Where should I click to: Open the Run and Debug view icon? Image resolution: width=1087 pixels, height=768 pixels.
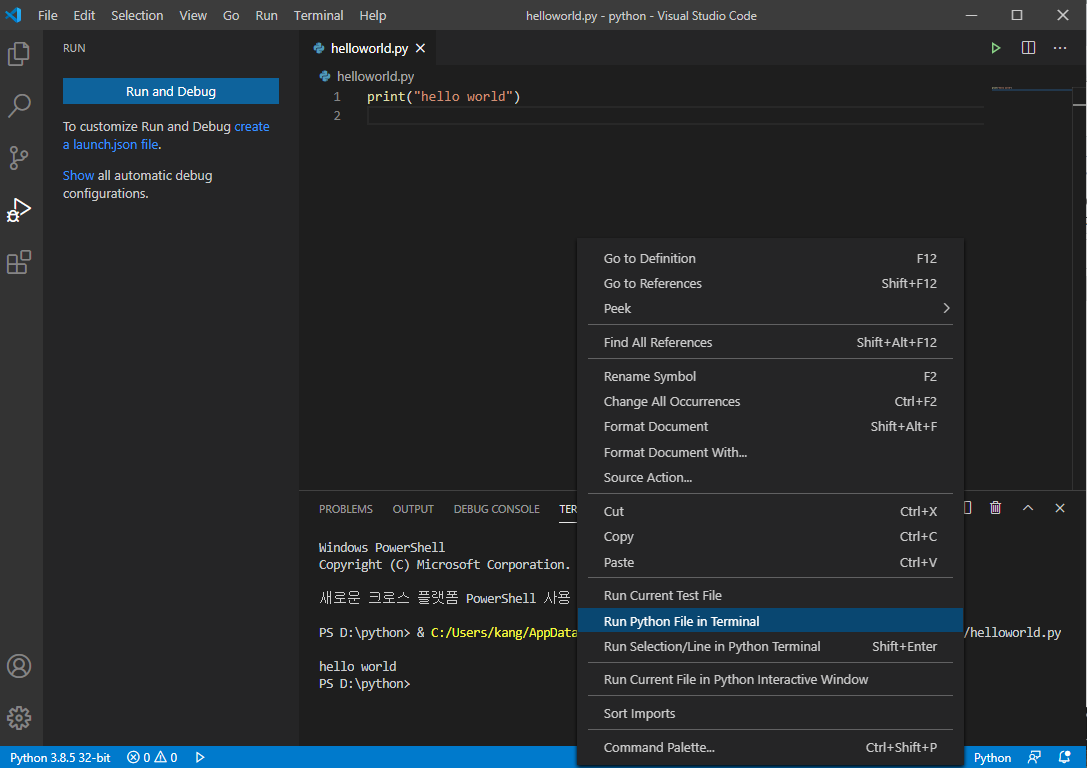(x=19, y=209)
